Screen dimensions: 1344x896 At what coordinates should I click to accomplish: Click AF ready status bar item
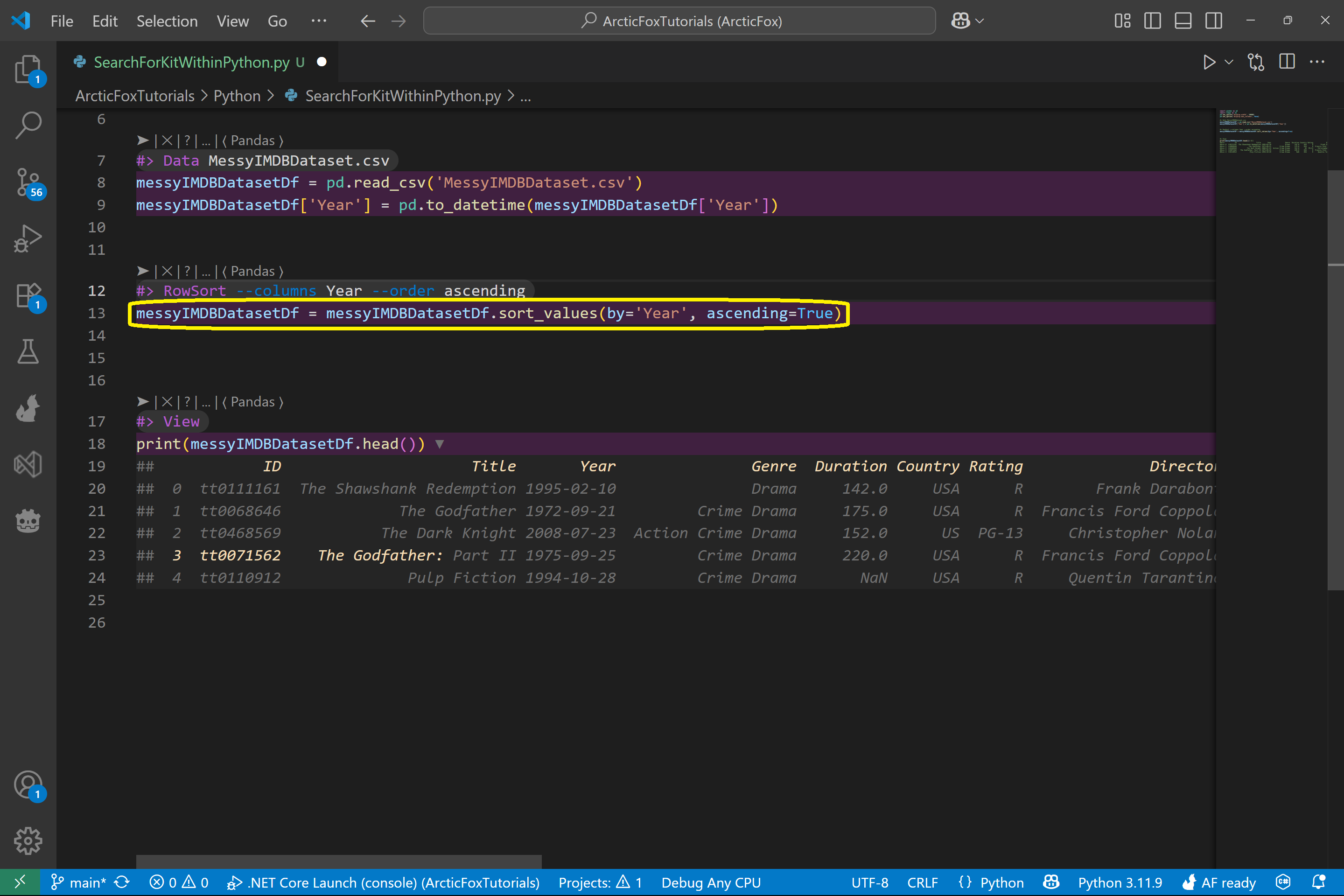coord(1219,882)
